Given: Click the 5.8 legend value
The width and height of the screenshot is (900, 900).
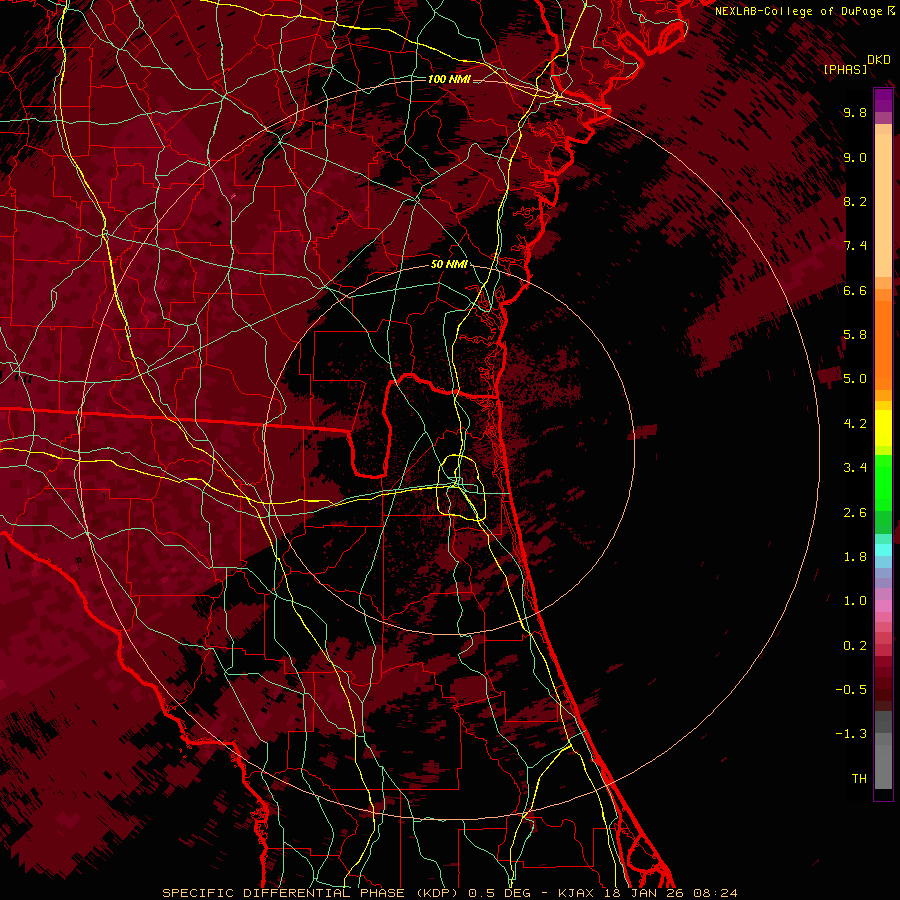Looking at the screenshot, I should coord(855,335).
